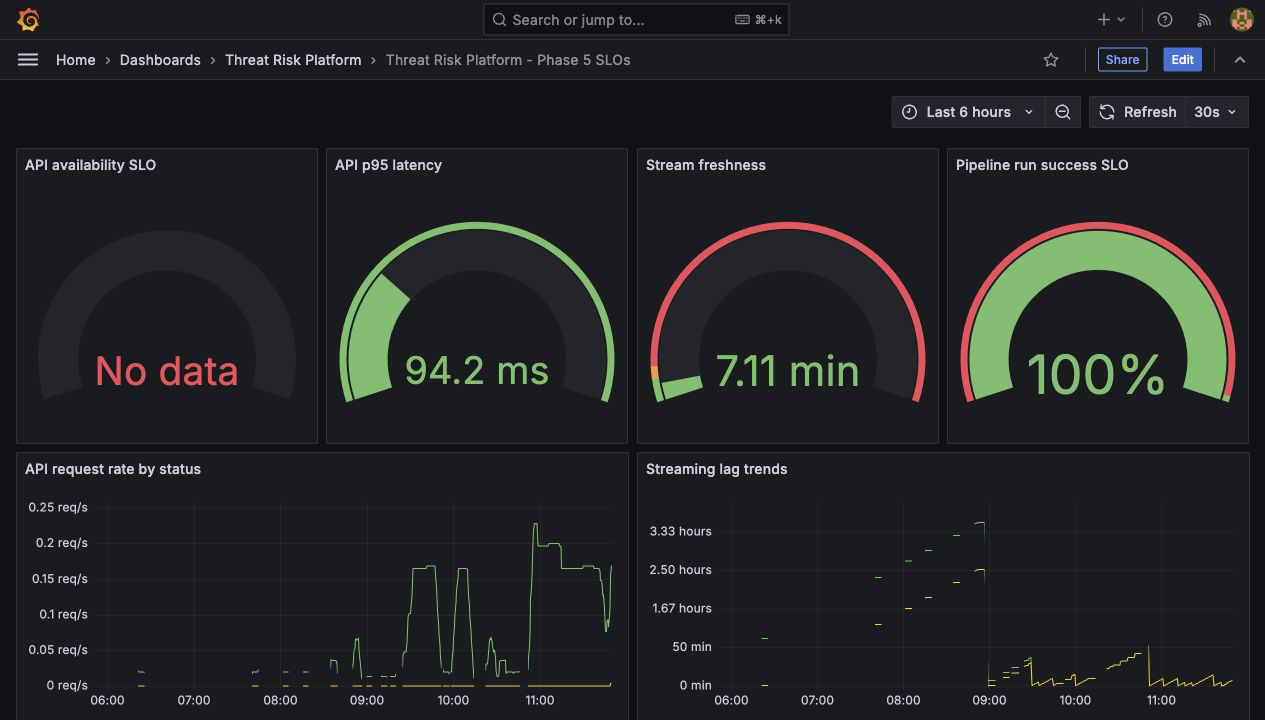Screen dimensions: 1265x720
Task: Click the 0.25 req/s axis label
Action: [x=58, y=507]
